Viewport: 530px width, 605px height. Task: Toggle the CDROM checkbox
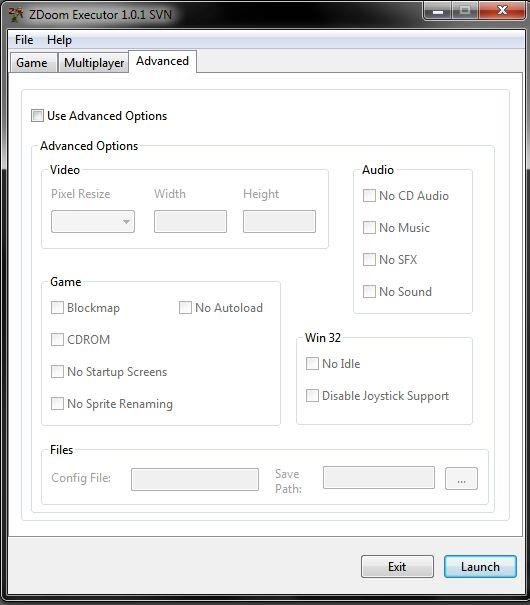coord(57,340)
